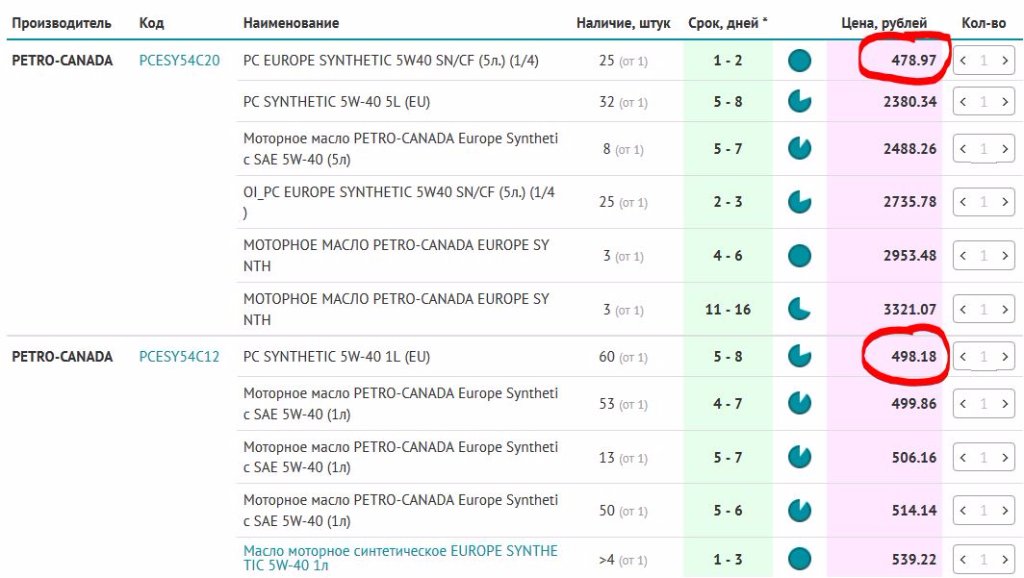The height and width of the screenshot is (578, 1024).
Task: Increase quantity for the 506.16 price row
Action: pyautogui.click(x=1005, y=457)
